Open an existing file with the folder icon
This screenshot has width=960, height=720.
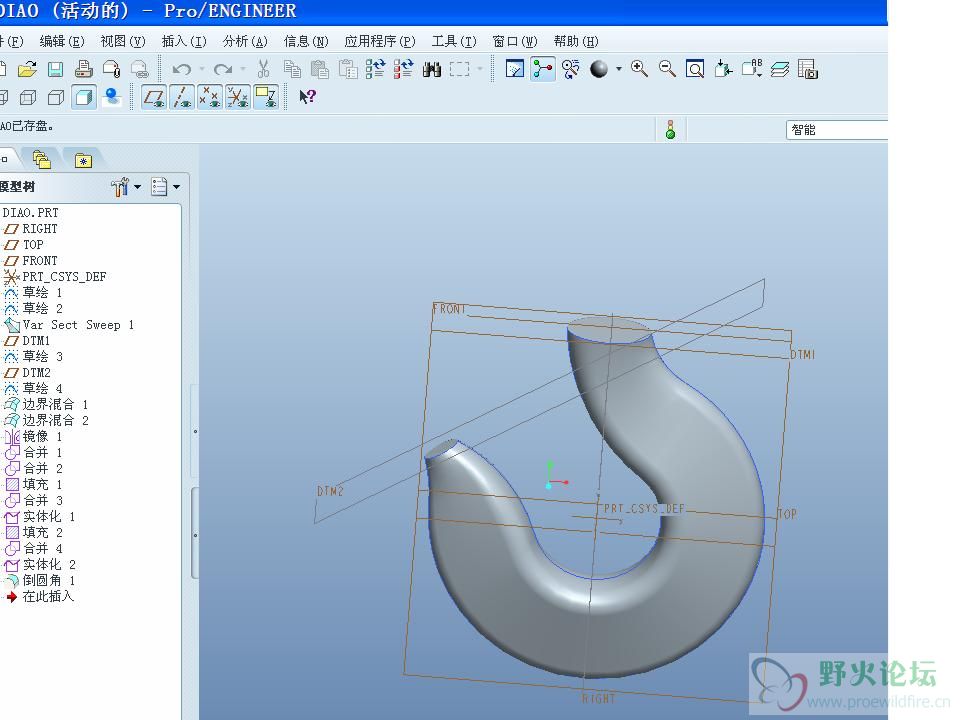27,69
